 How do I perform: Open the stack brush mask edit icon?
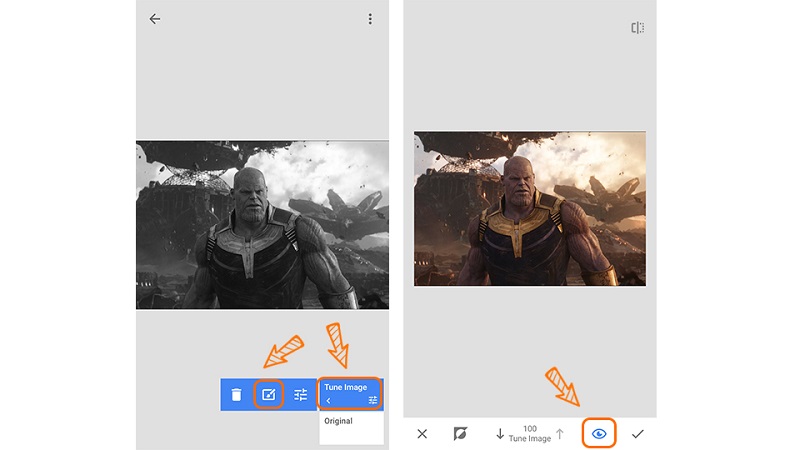click(268, 394)
